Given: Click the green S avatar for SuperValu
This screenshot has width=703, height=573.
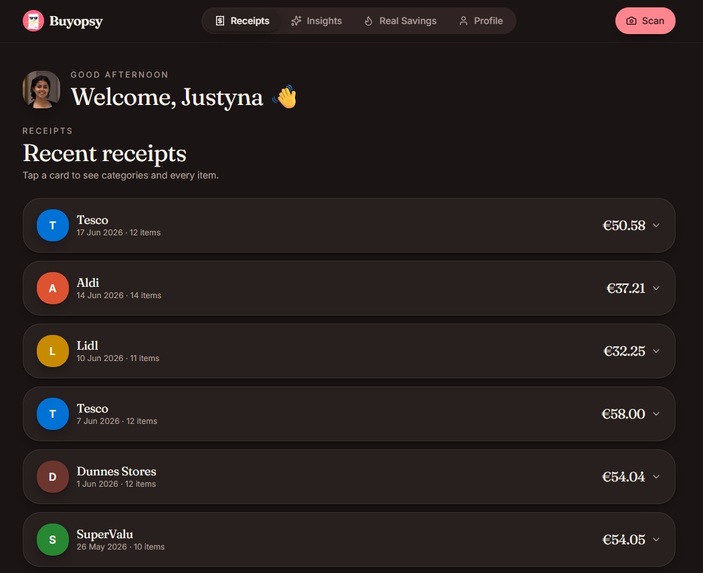Looking at the screenshot, I should pos(52,539).
